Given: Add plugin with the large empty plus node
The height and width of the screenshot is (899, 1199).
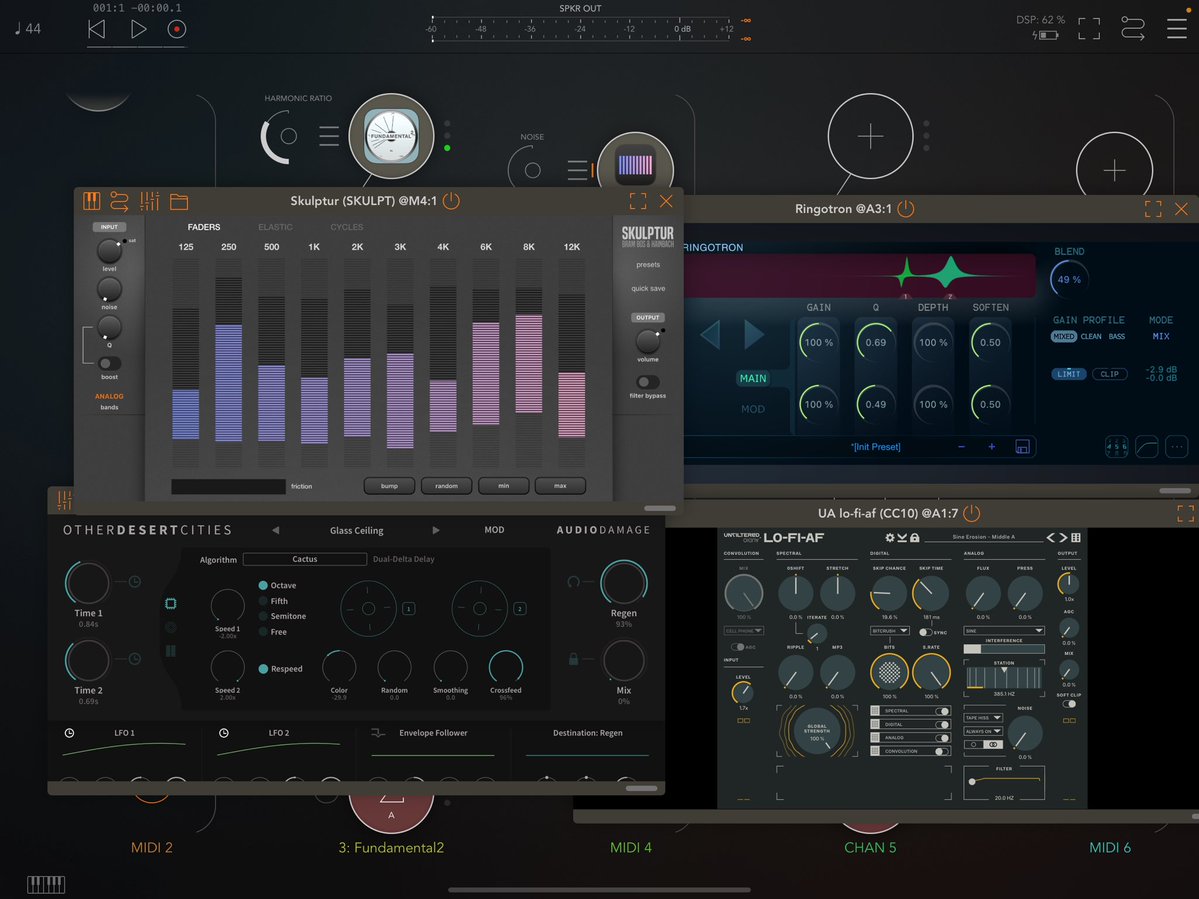Looking at the screenshot, I should [870, 136].
